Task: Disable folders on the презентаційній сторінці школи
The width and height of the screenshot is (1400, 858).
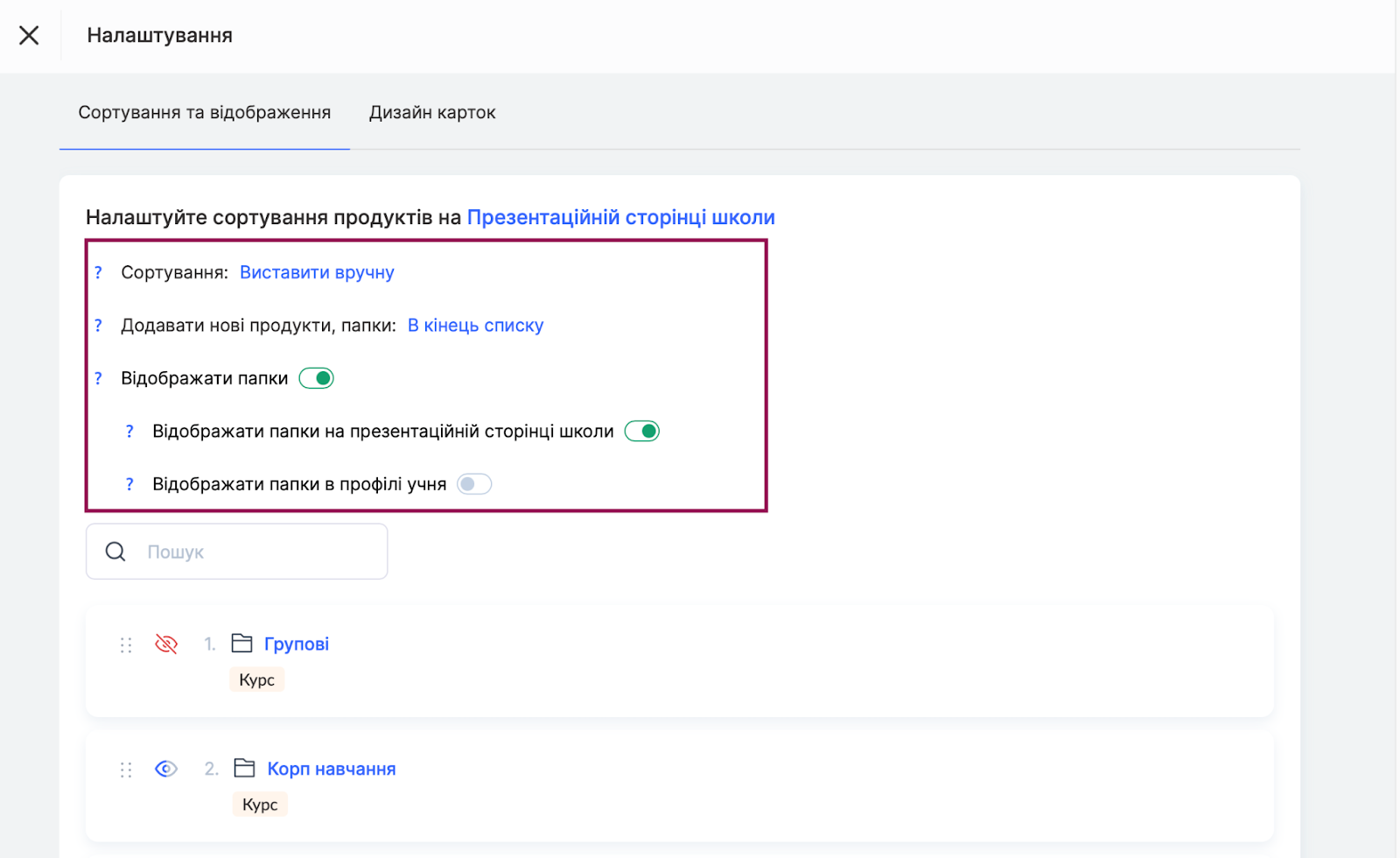Action: click(641, 432)
